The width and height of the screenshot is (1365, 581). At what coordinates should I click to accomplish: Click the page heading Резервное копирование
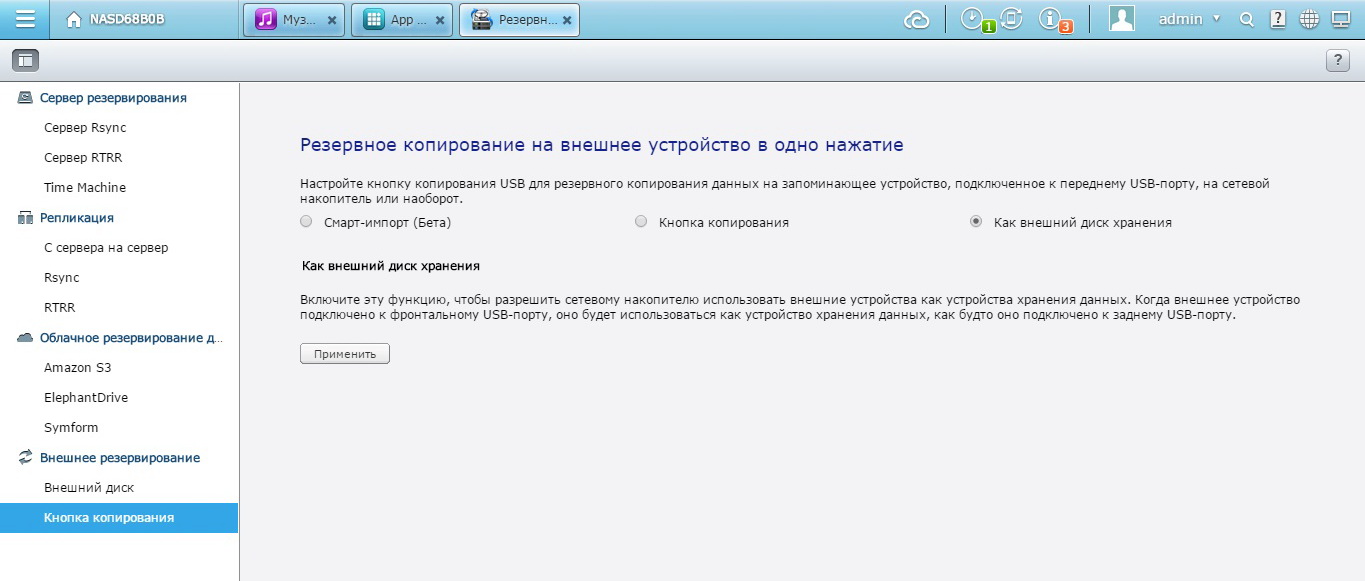(x=602, y=145)
